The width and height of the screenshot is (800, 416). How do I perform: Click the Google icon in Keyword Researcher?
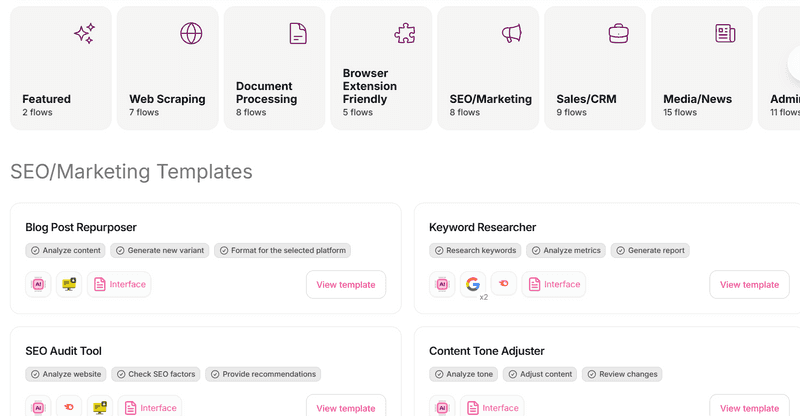[x=473, y=284]
